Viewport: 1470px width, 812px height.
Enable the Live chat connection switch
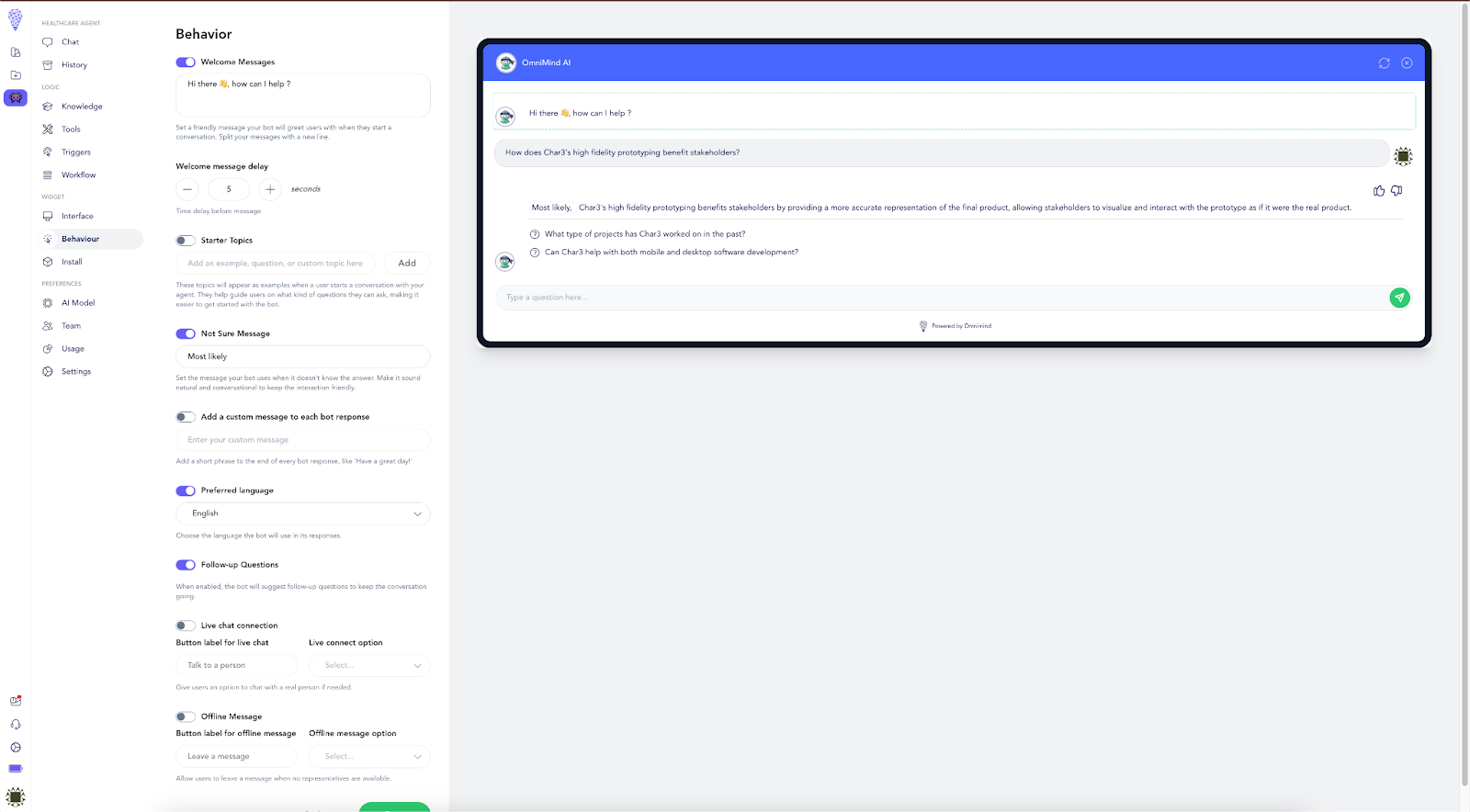(186, 626)
